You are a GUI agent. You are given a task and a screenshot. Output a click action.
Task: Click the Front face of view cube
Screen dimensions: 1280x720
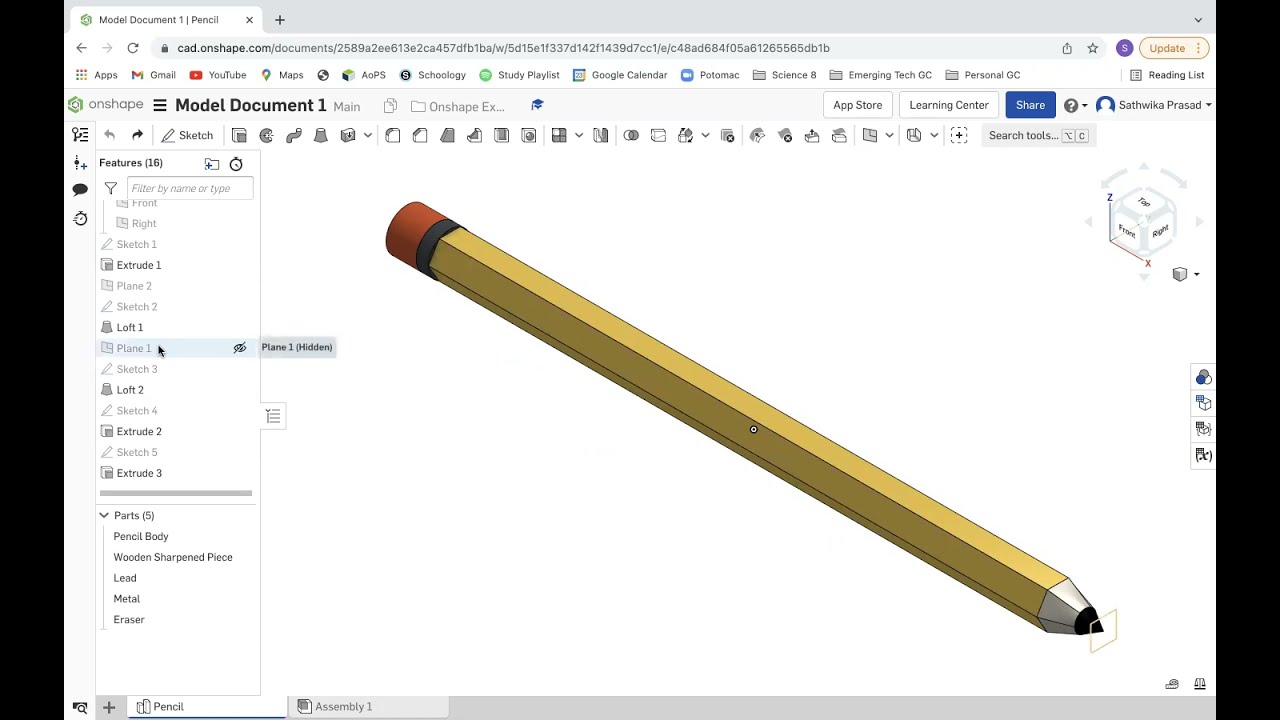coord(1127,231)
